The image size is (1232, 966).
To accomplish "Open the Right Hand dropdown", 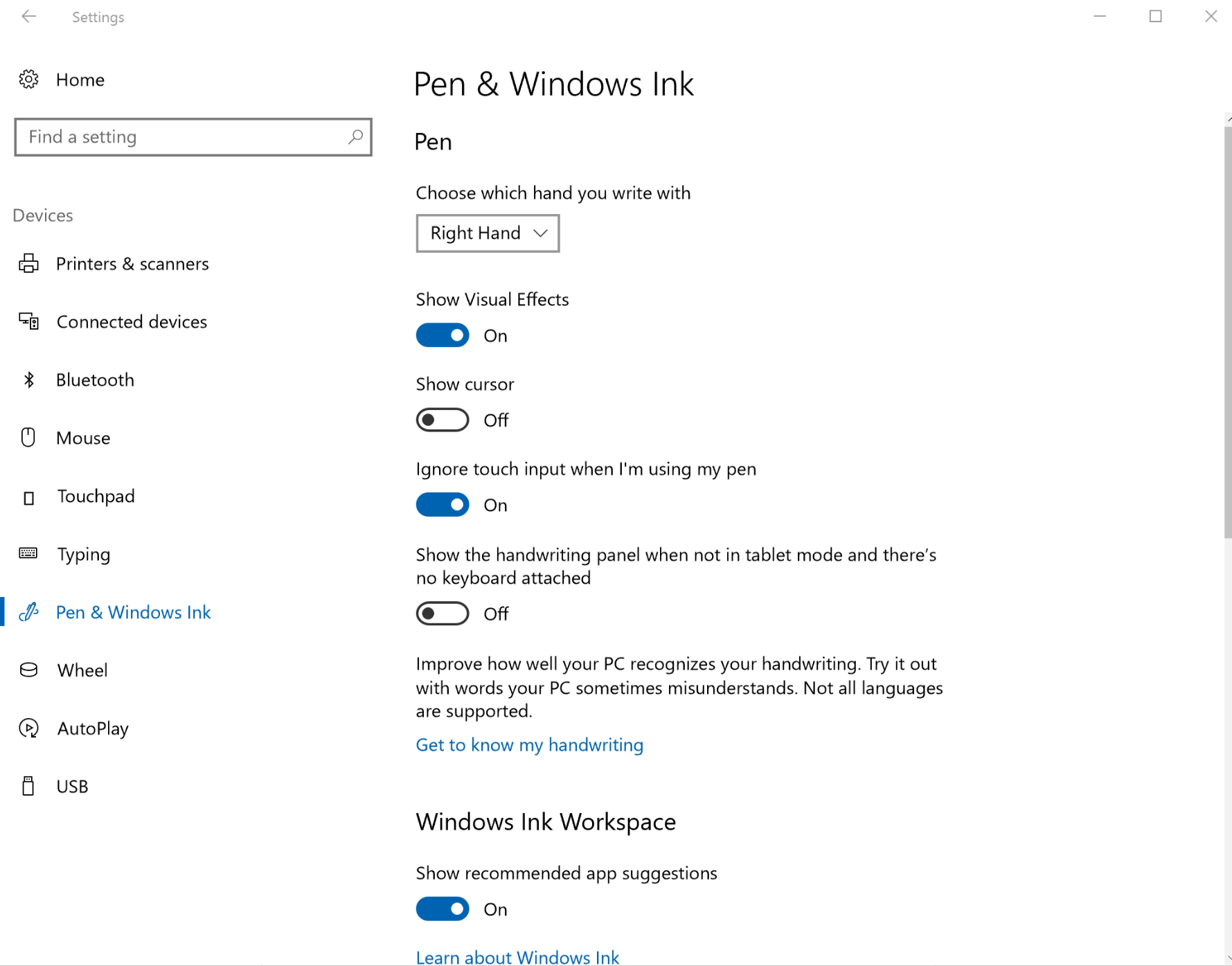I will pos(488,233).
